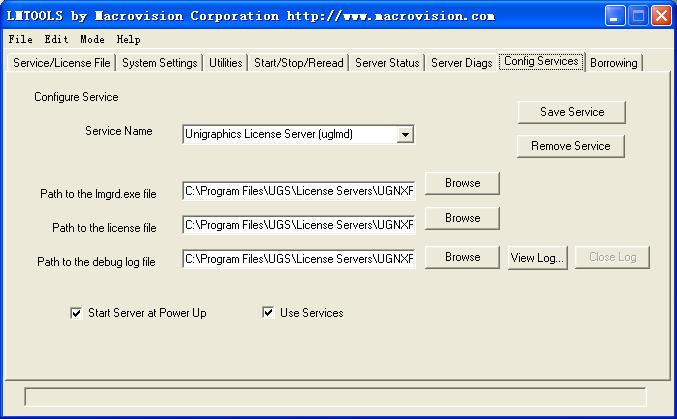Screen dimensions: 677x419
Task: Go to Start/Stop/Reread tab
Action: [x=298, y=63]
